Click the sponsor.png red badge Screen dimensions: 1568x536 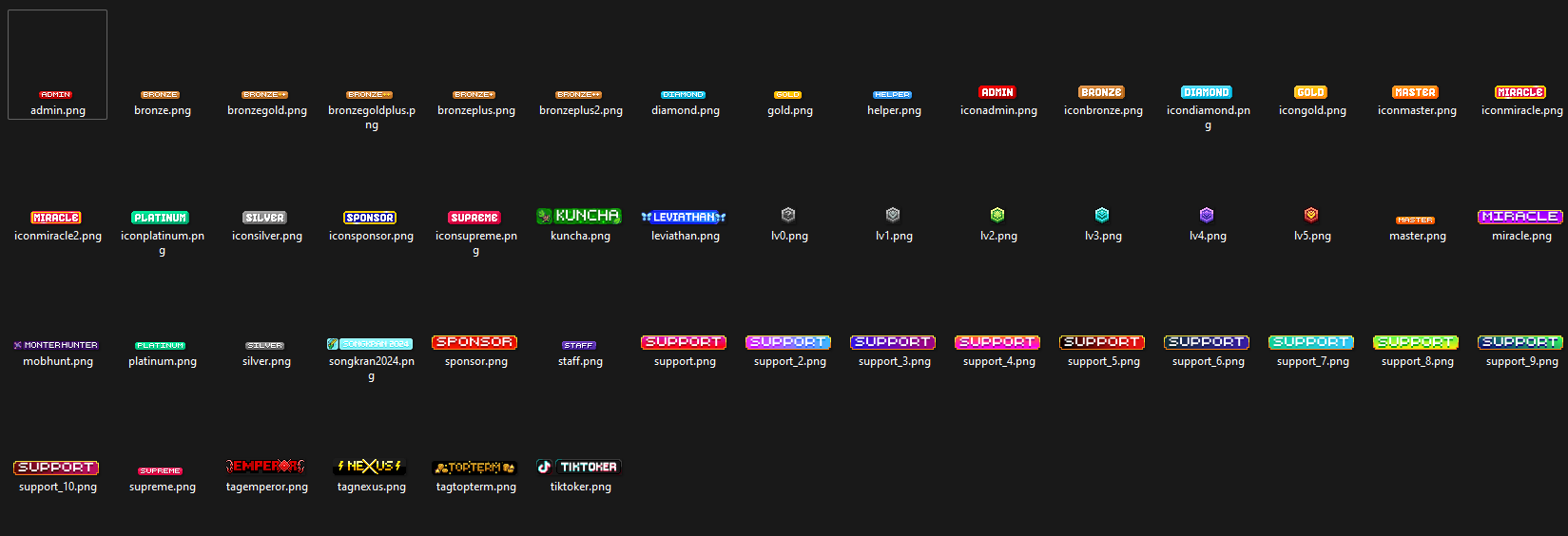474,342
